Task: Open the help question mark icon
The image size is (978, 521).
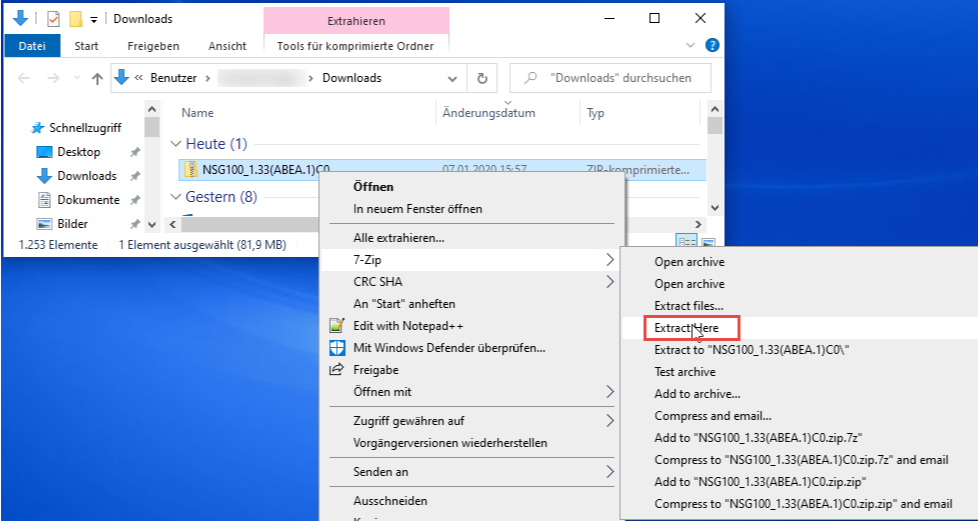Action: (x=712, y=45)
